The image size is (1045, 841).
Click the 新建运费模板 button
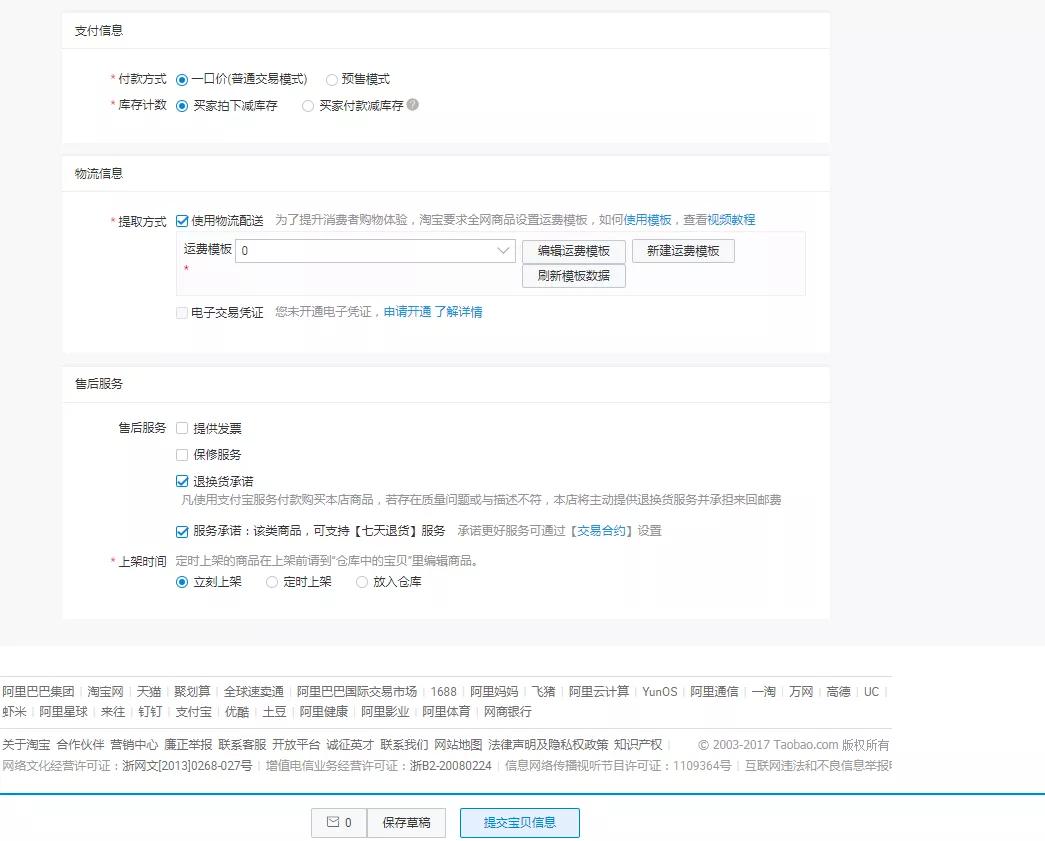(683, 251)
